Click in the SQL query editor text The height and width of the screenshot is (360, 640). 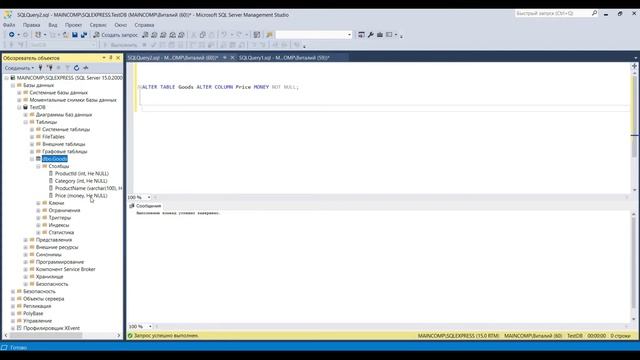point(220,87)
